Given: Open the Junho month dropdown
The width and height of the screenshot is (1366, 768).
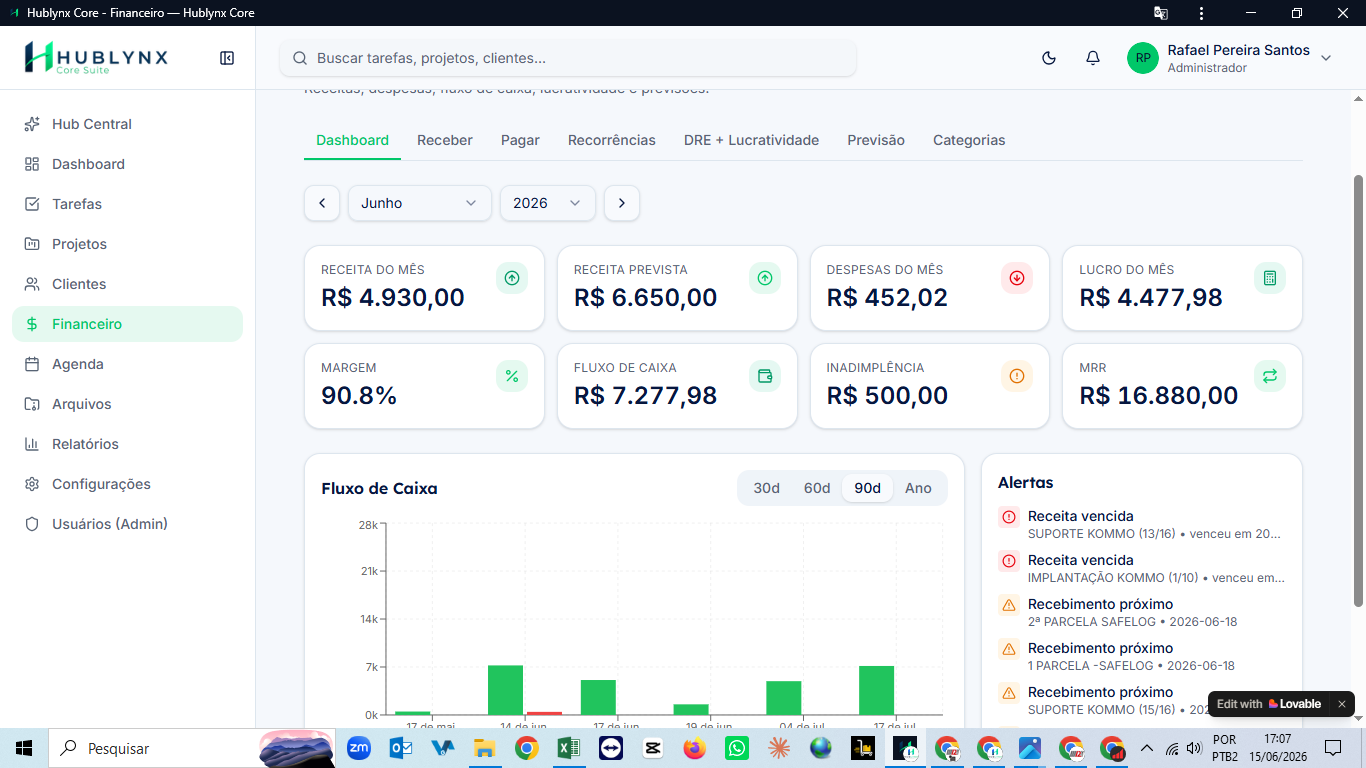Looking at the screenshot, I should 420,203.
